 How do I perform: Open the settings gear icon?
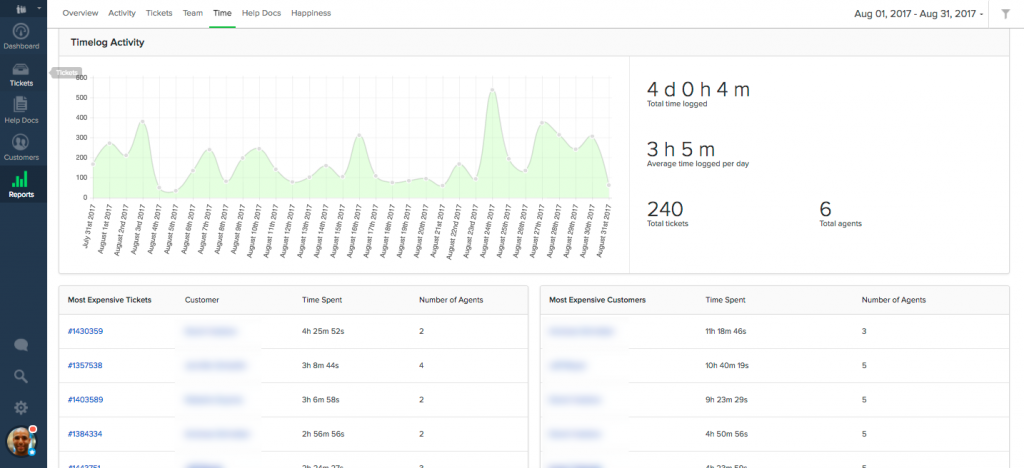[21, 407]
